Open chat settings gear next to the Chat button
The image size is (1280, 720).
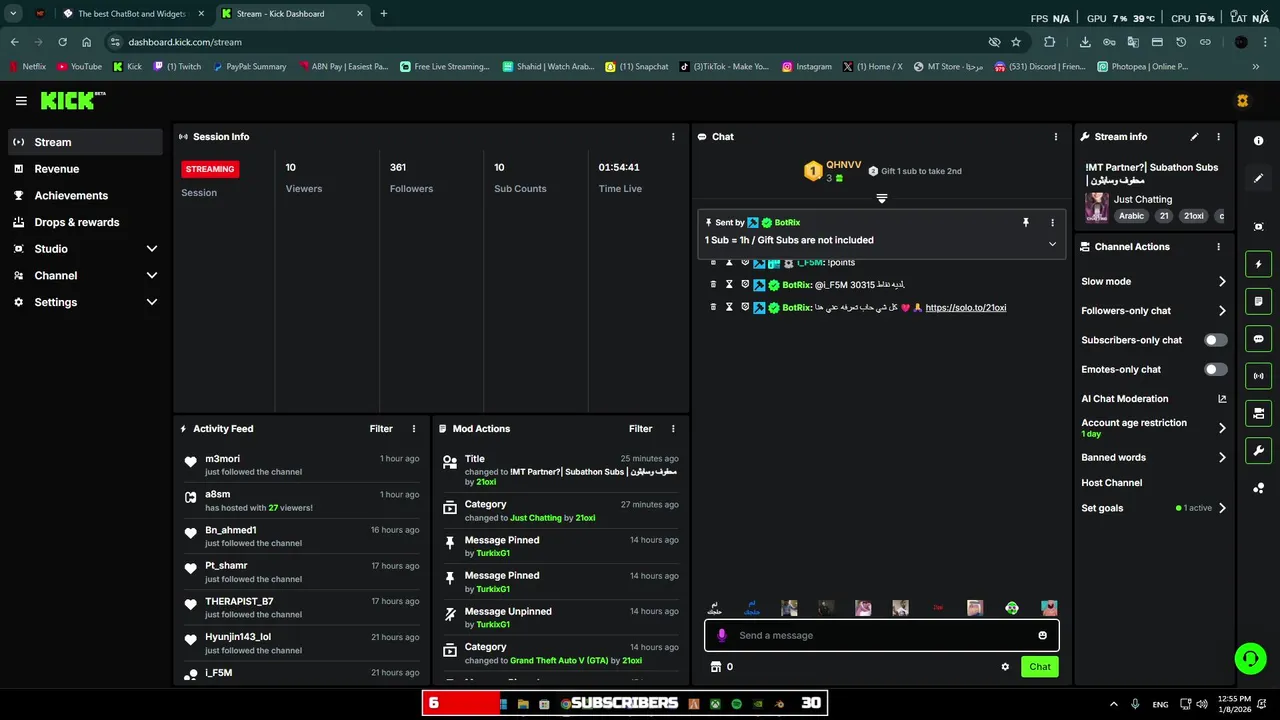pos(1005,667)
